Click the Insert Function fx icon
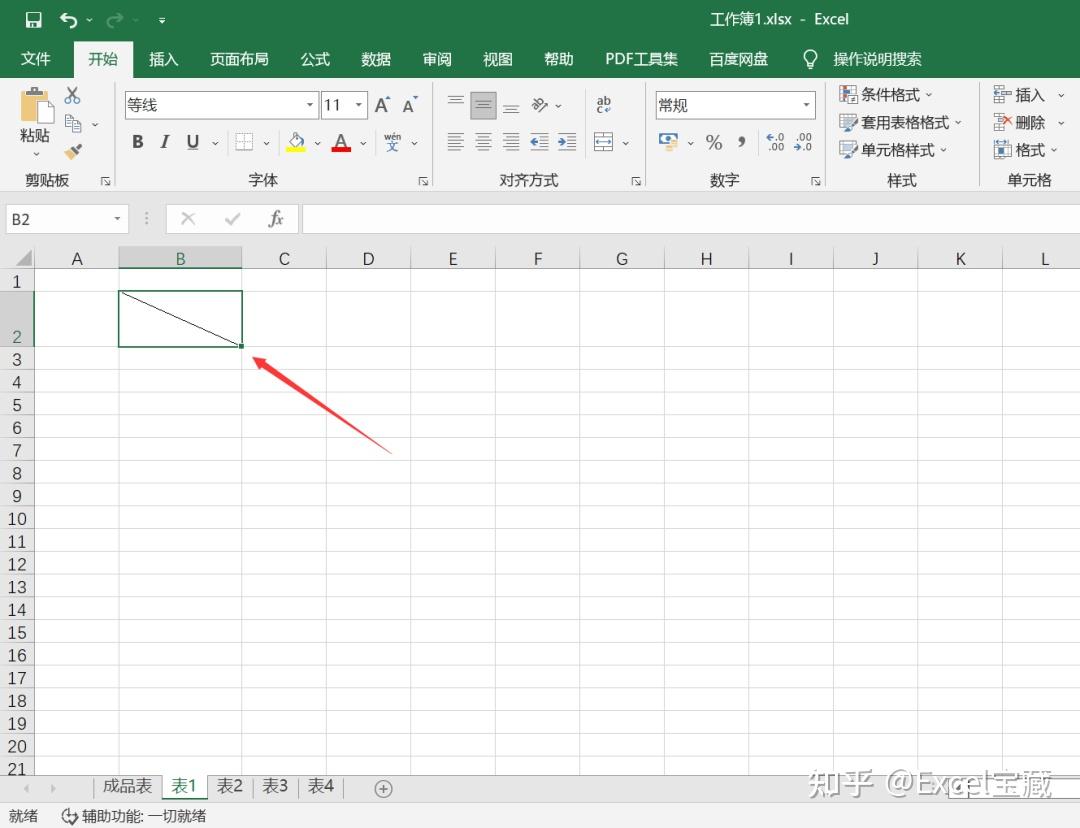This screenshot has height=828, width=1080. (x=276, y=219)
